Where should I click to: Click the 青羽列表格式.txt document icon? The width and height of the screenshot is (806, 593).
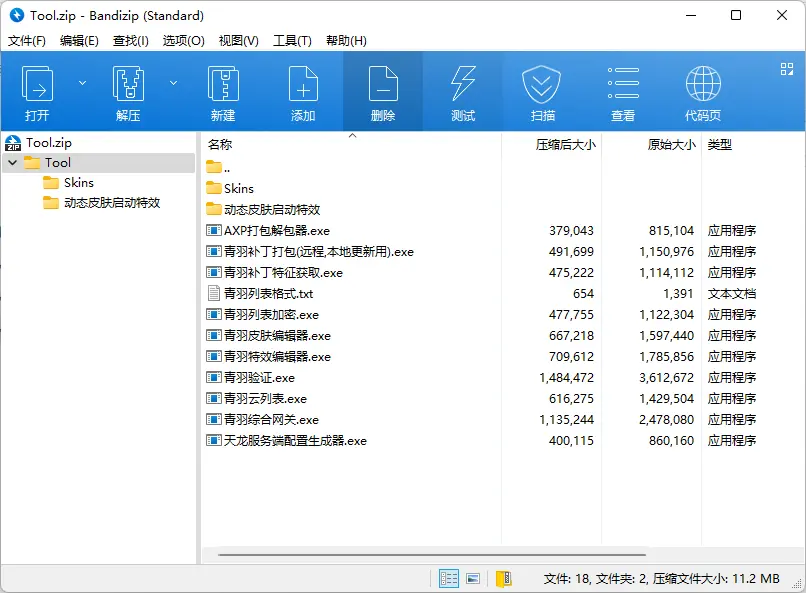[x=213, y=293]
